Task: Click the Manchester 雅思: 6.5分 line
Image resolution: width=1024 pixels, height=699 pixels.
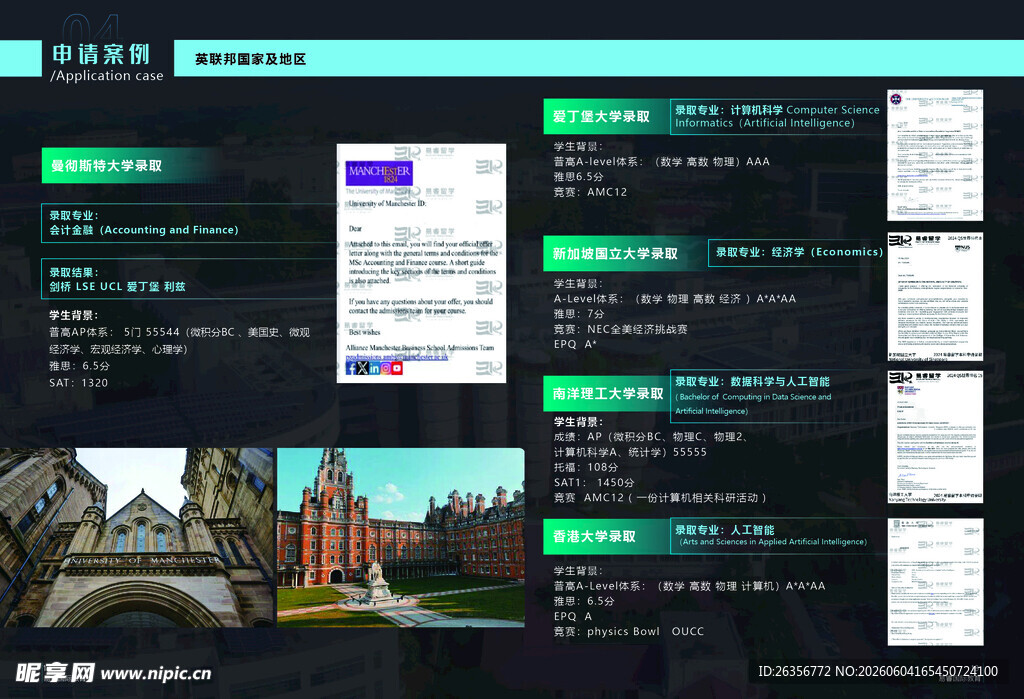Action: [79, 366]
